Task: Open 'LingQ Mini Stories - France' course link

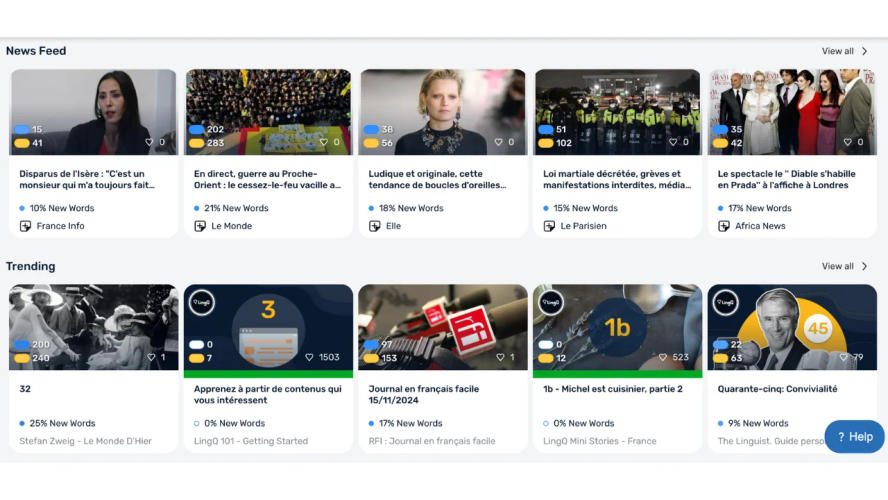Action: click(600, 441)
